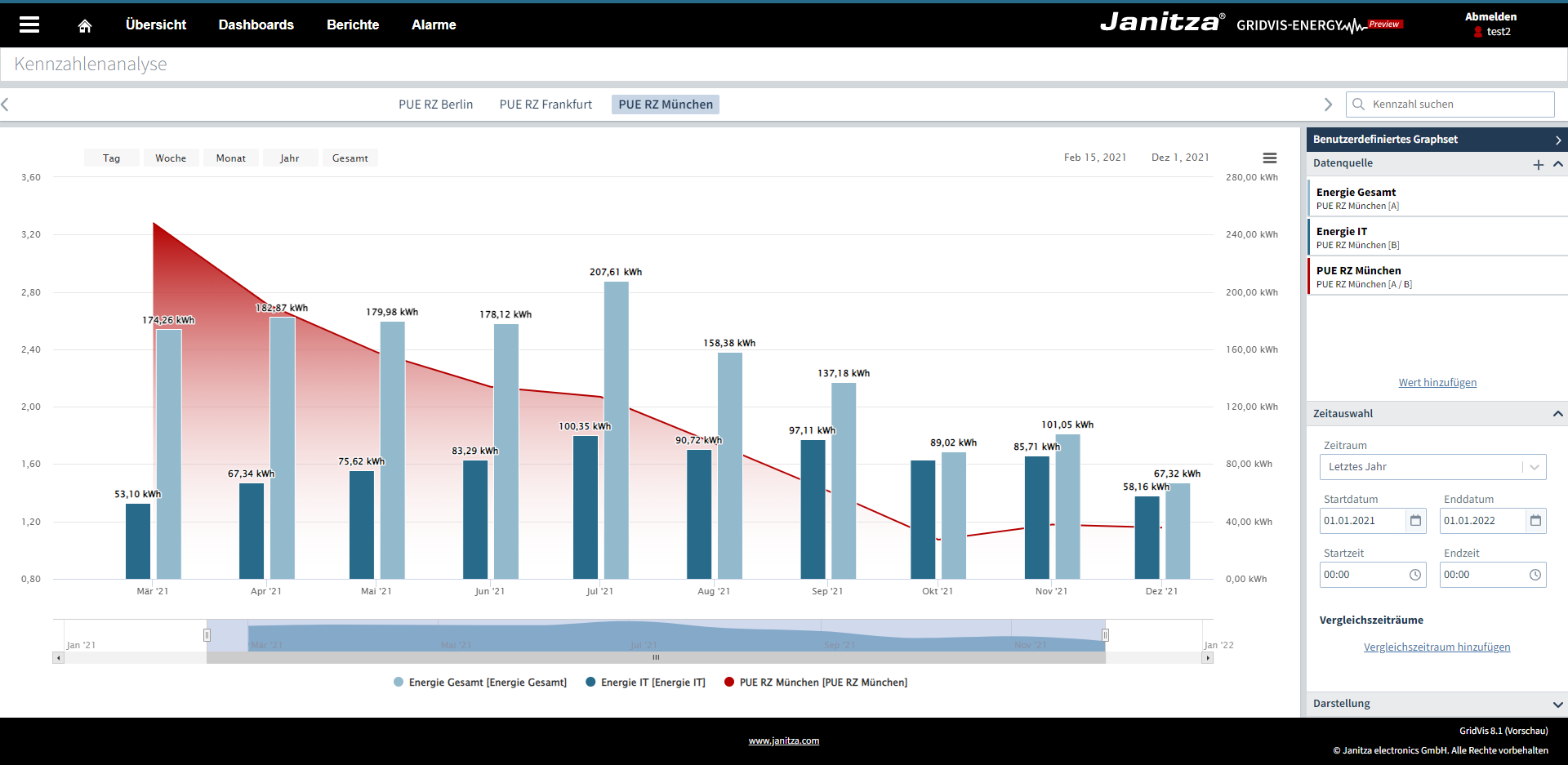The height and width of the screenshot is (765, 1568).
Task: Open the Berichte menu
Action: pyautogui.click(x=353, y=25)
